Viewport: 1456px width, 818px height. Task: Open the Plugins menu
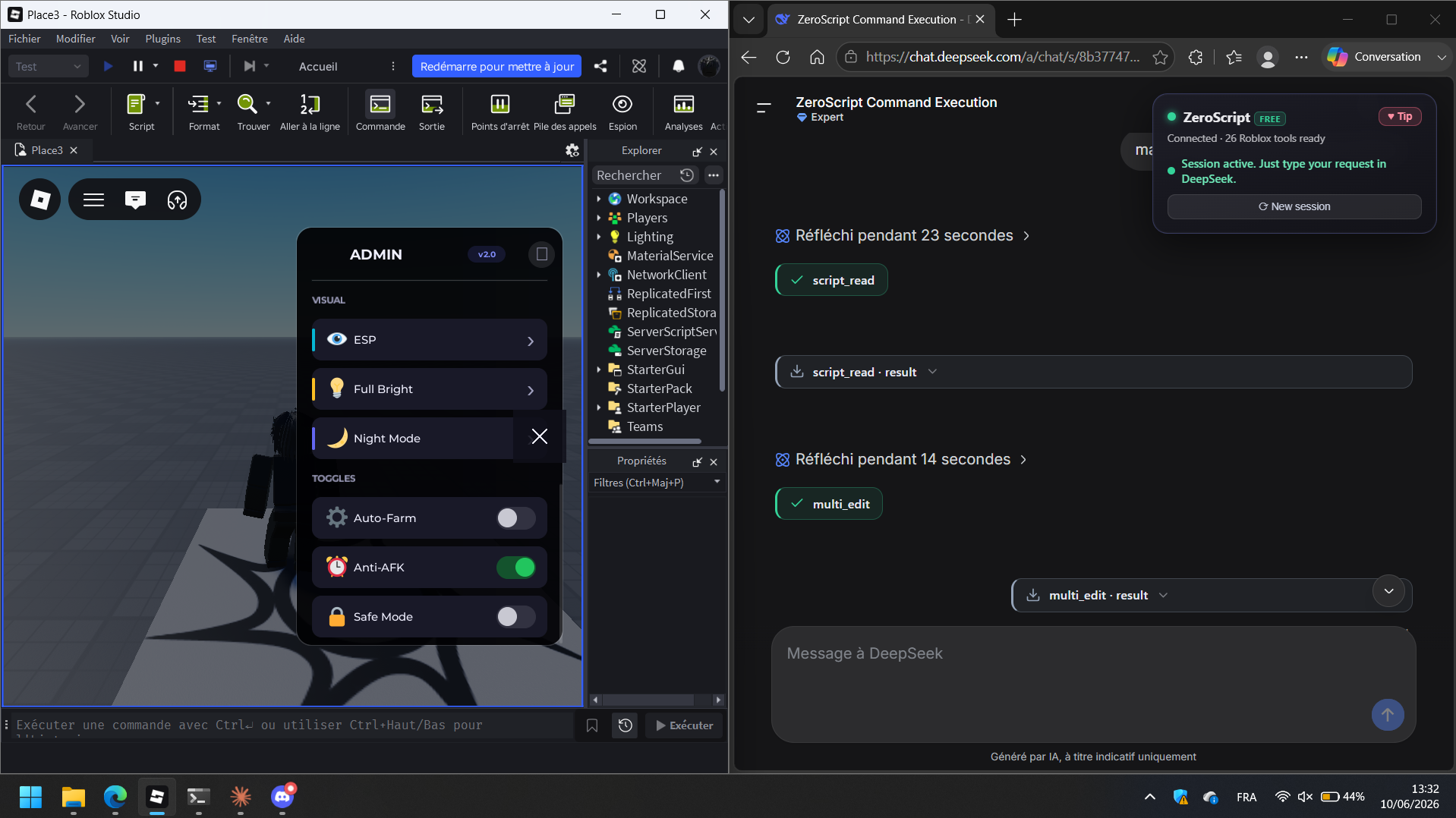163,39
